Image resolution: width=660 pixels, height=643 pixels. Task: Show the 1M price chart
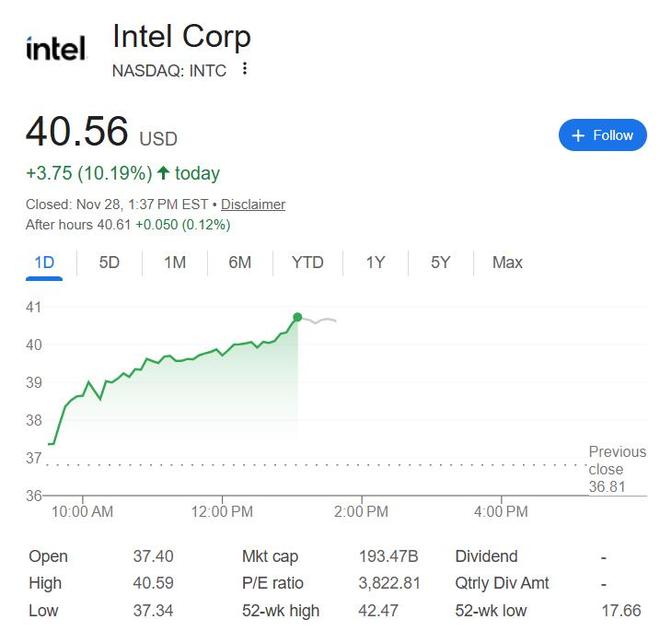[175, 262]
